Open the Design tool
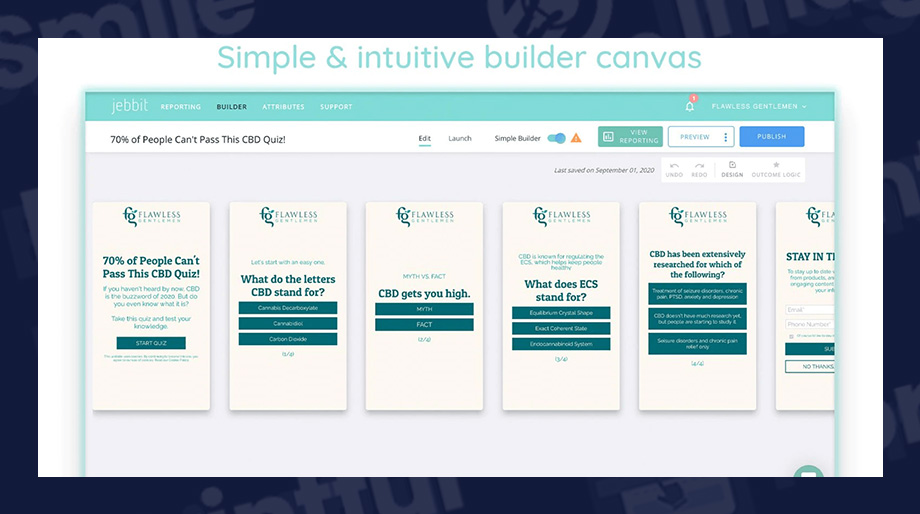Viewport: 920px width, 514px height. pos(732,169)
